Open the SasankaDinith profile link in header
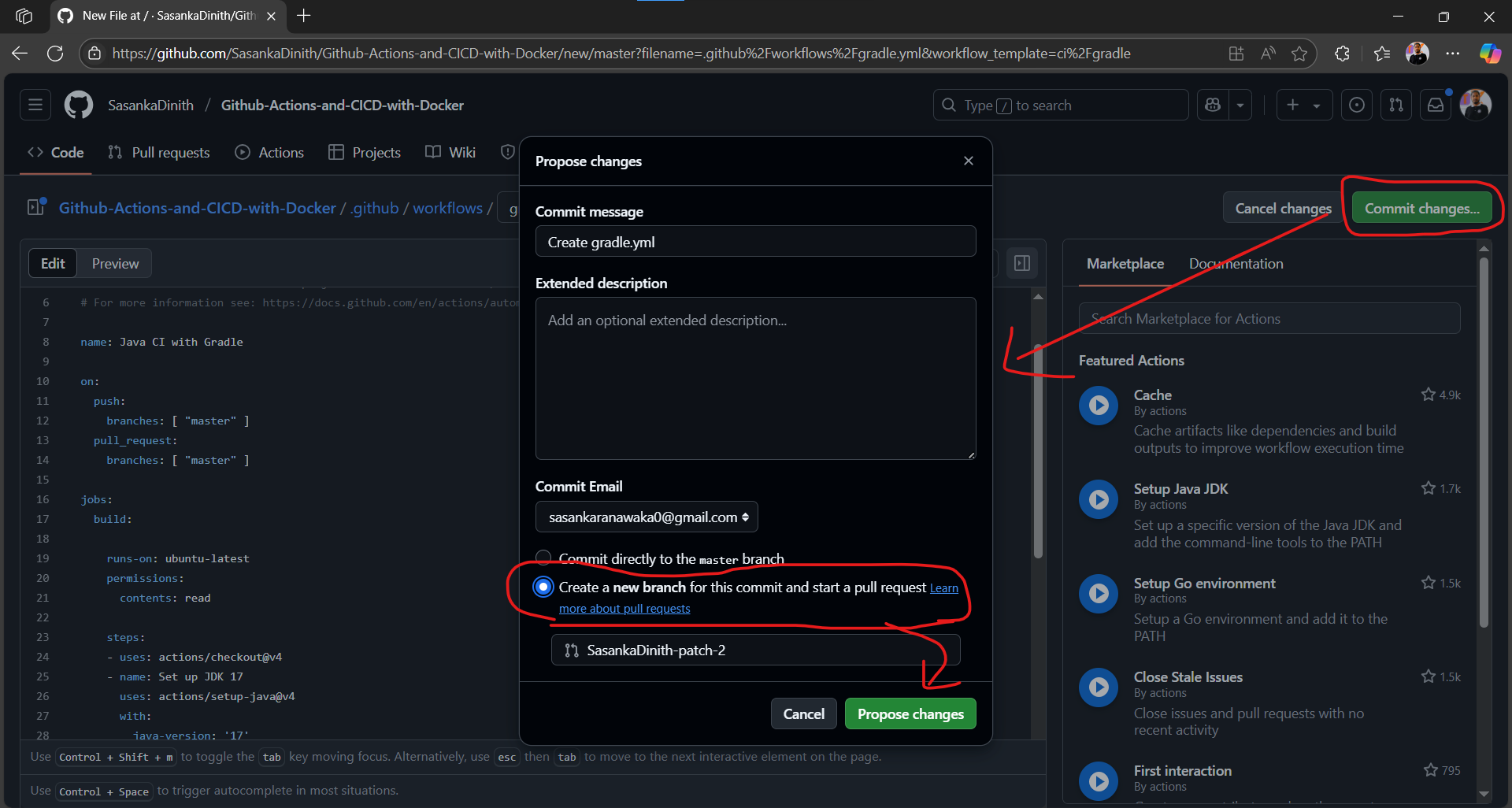The width and height of the screenshot is (1512, 808). (x=150, y=105)
